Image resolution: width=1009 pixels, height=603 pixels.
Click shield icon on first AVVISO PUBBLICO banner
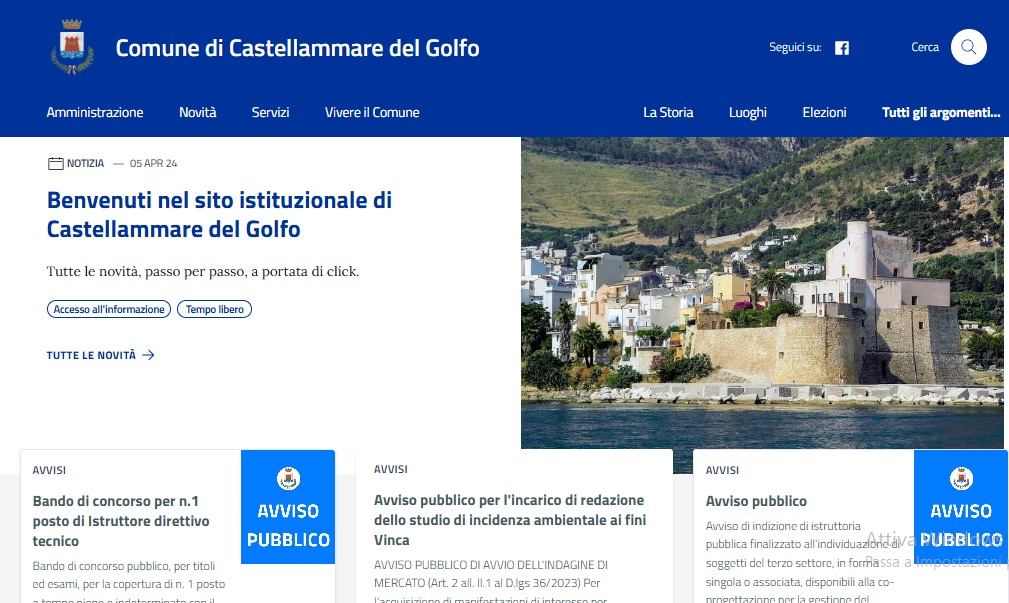tap(287, 480)
